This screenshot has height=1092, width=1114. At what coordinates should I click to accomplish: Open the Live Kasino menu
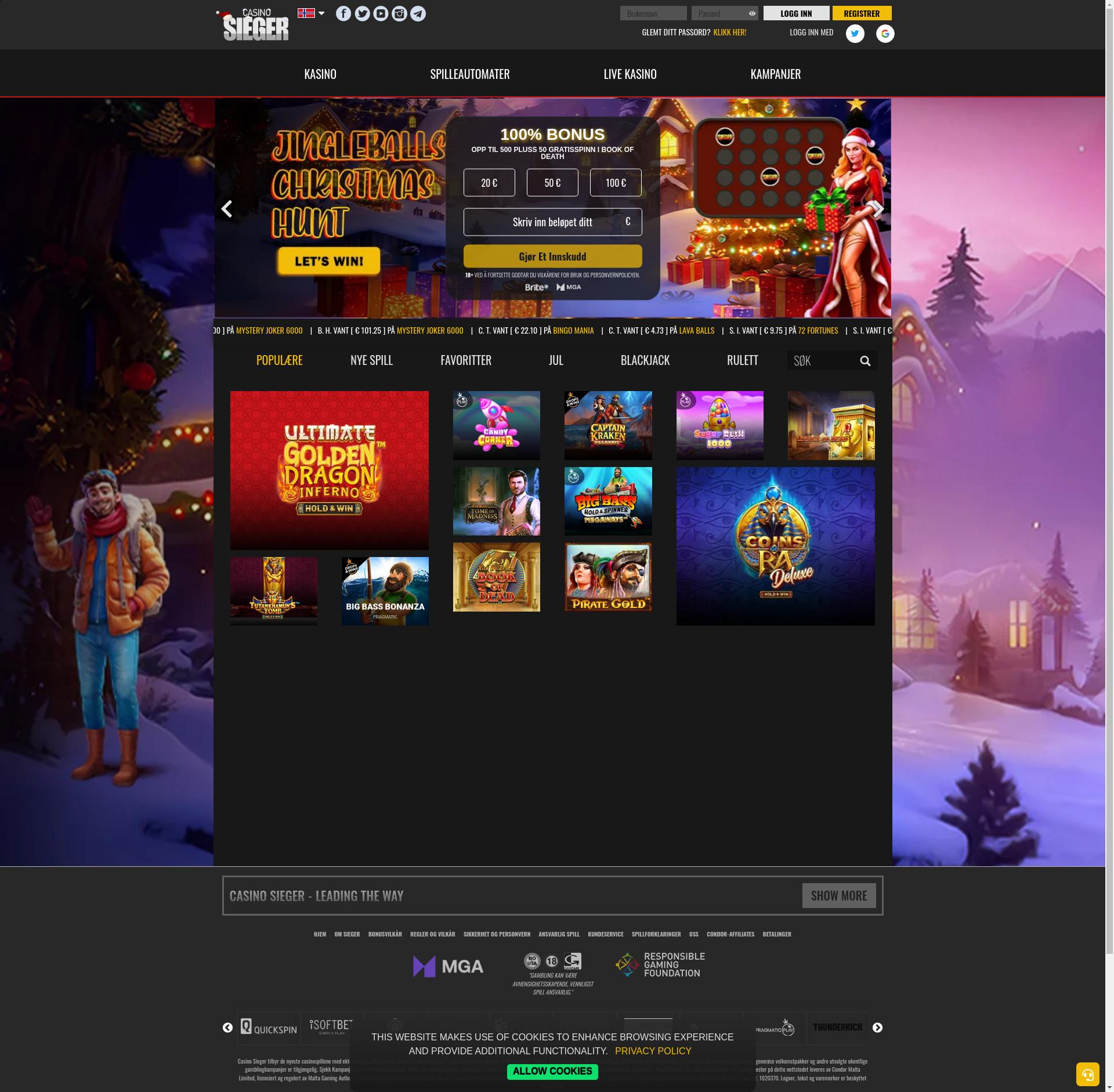point(630,74)
